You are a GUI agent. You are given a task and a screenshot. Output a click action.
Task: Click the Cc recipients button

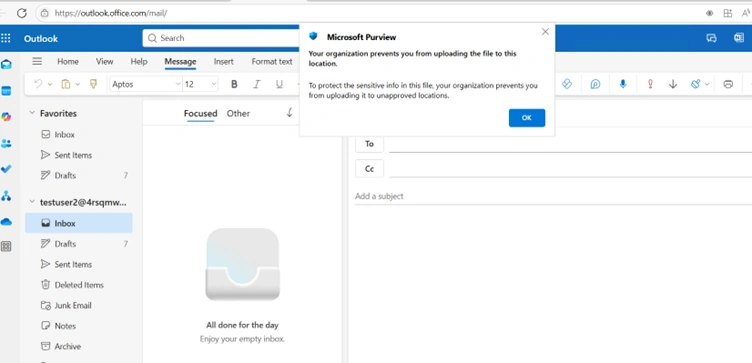click(x=369, y=169)
